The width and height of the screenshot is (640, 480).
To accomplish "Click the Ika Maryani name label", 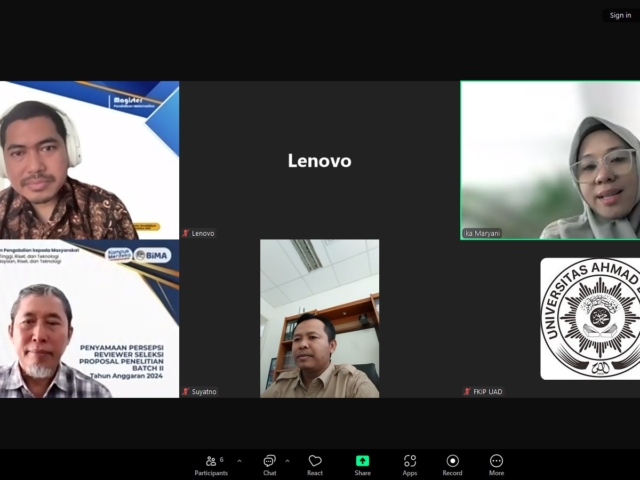I will tap(482, 233).
